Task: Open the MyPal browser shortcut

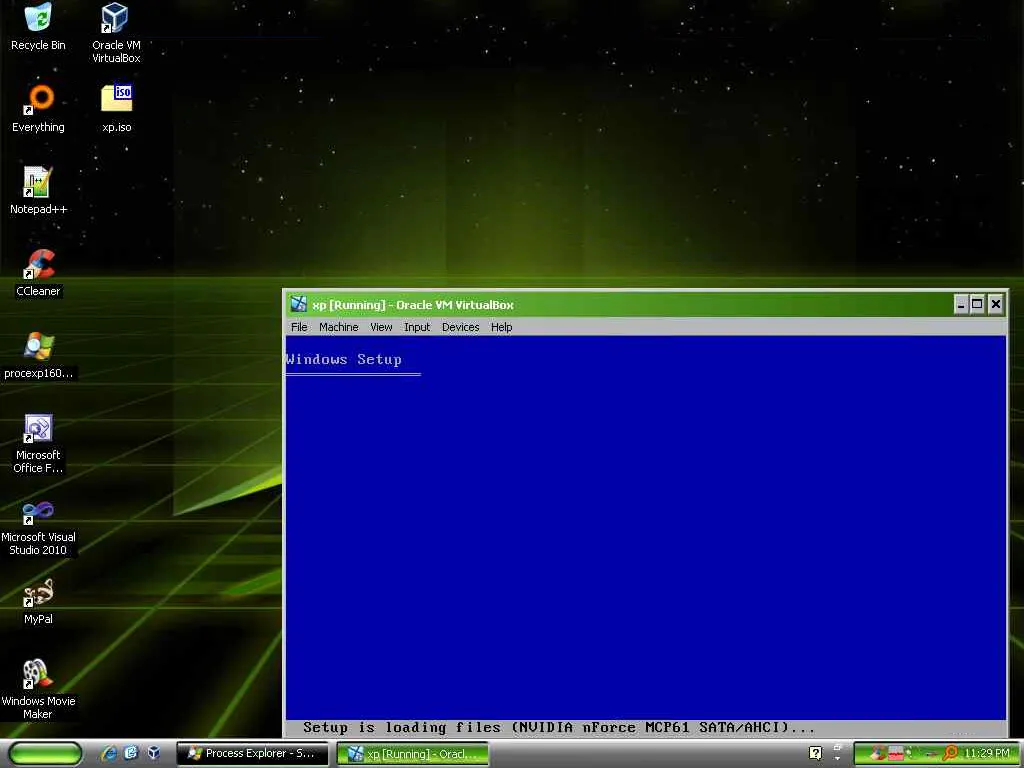Action: click(x=38, y=601)
